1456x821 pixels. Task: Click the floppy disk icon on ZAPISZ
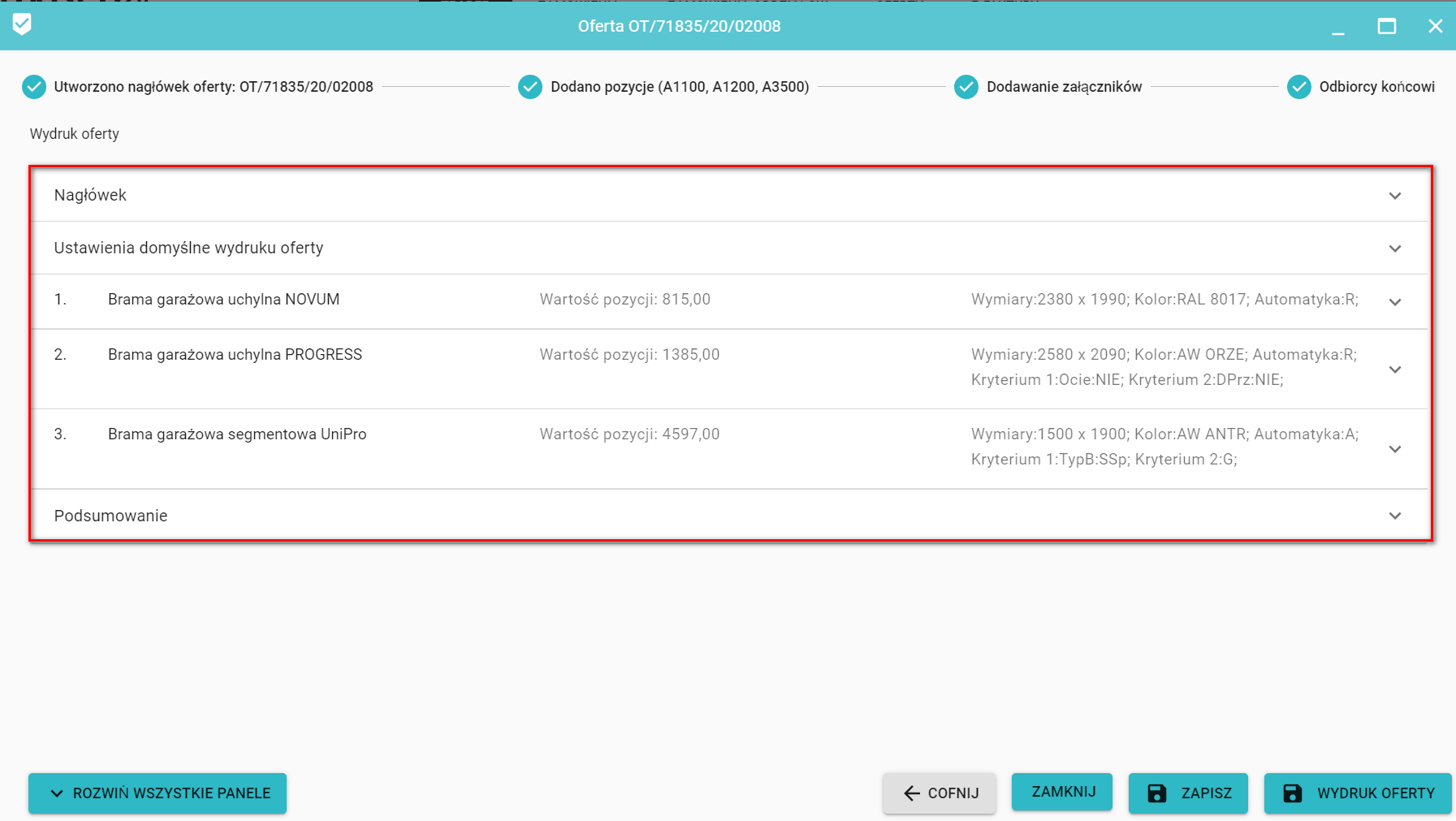pyautogui.click(x=1157, y=793)
